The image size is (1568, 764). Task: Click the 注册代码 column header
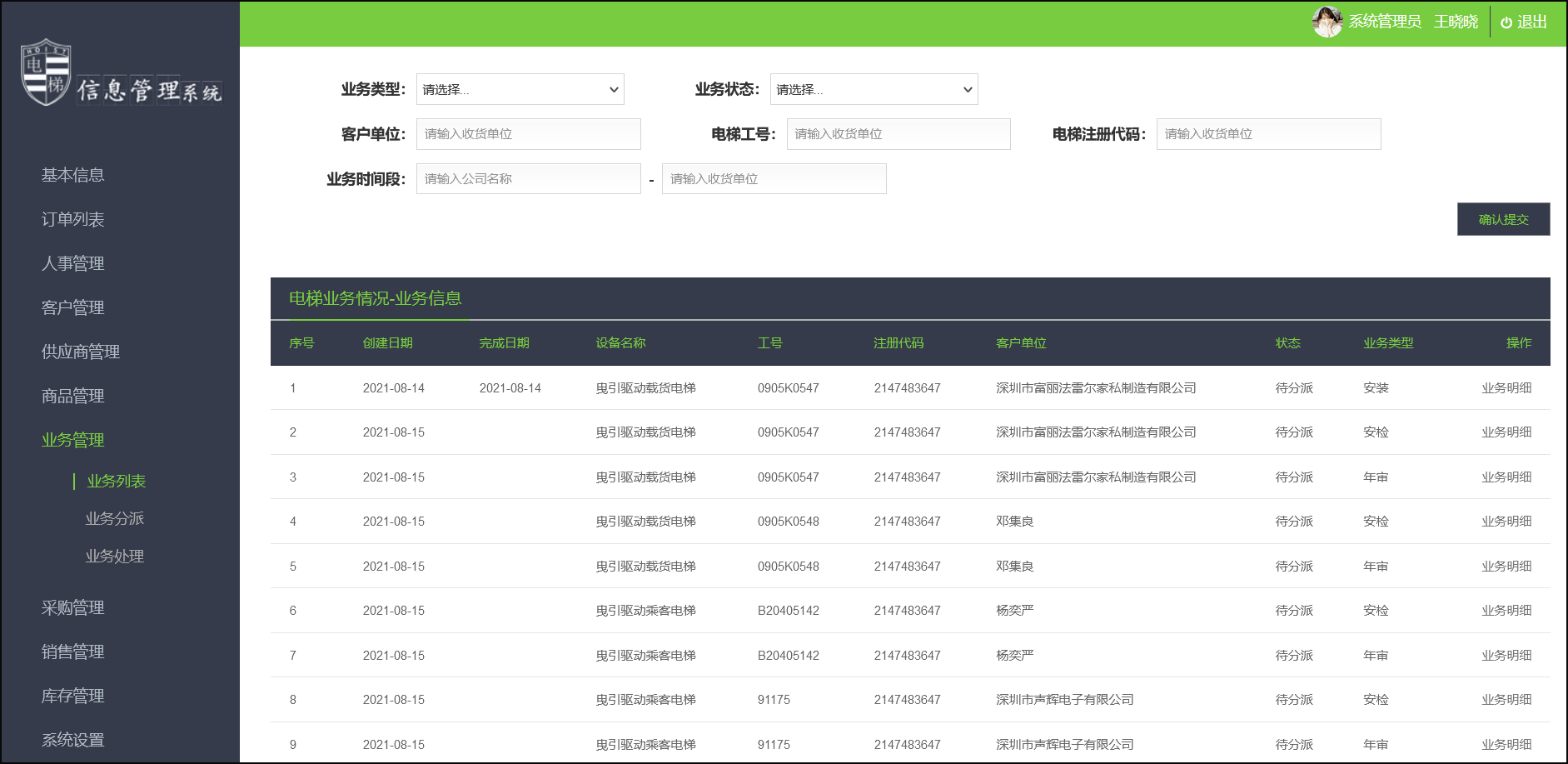coord(899,343)
